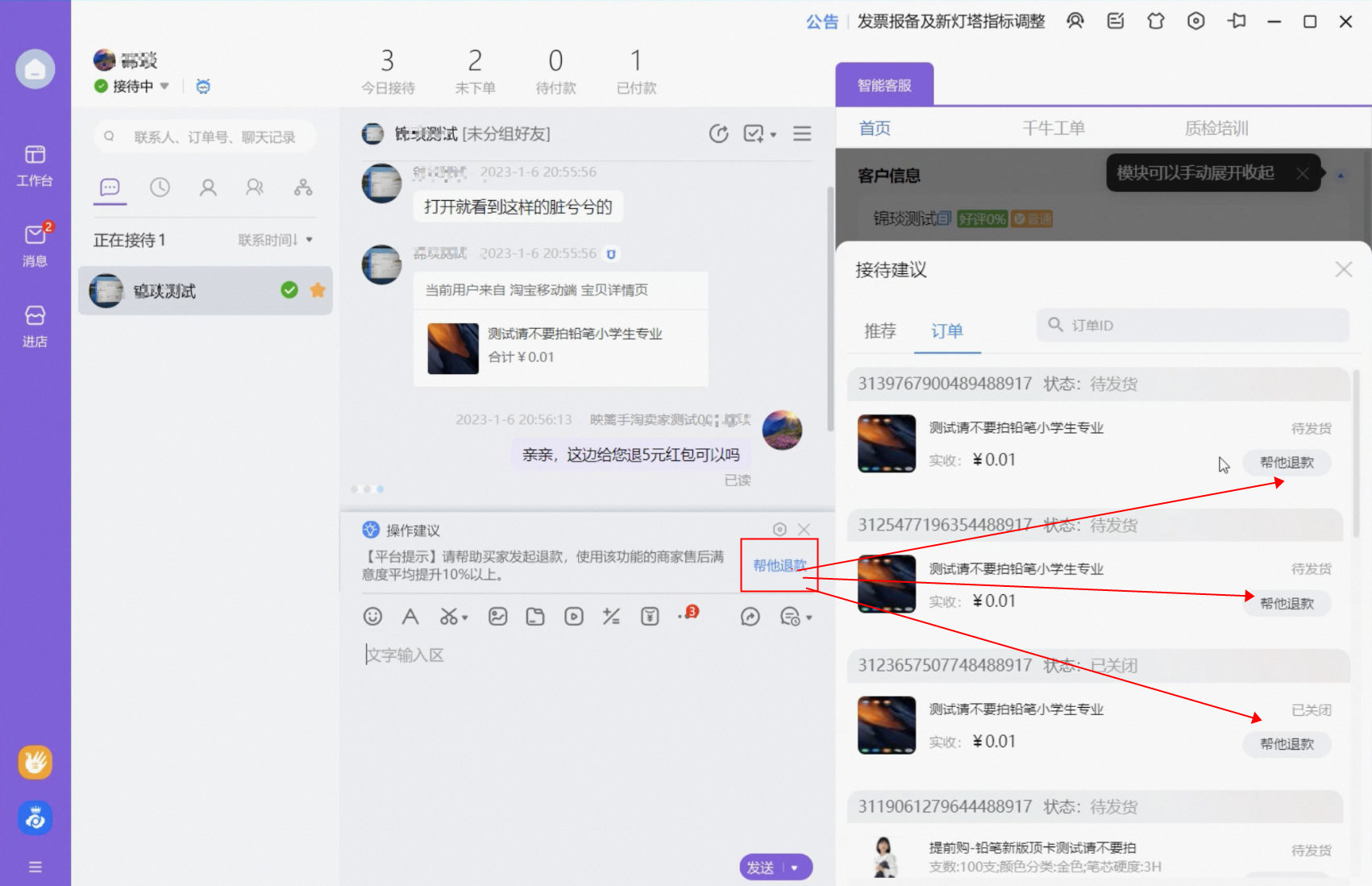
Task: Click the top bar plugin puzzle icon
Action: pos(1156,21)
